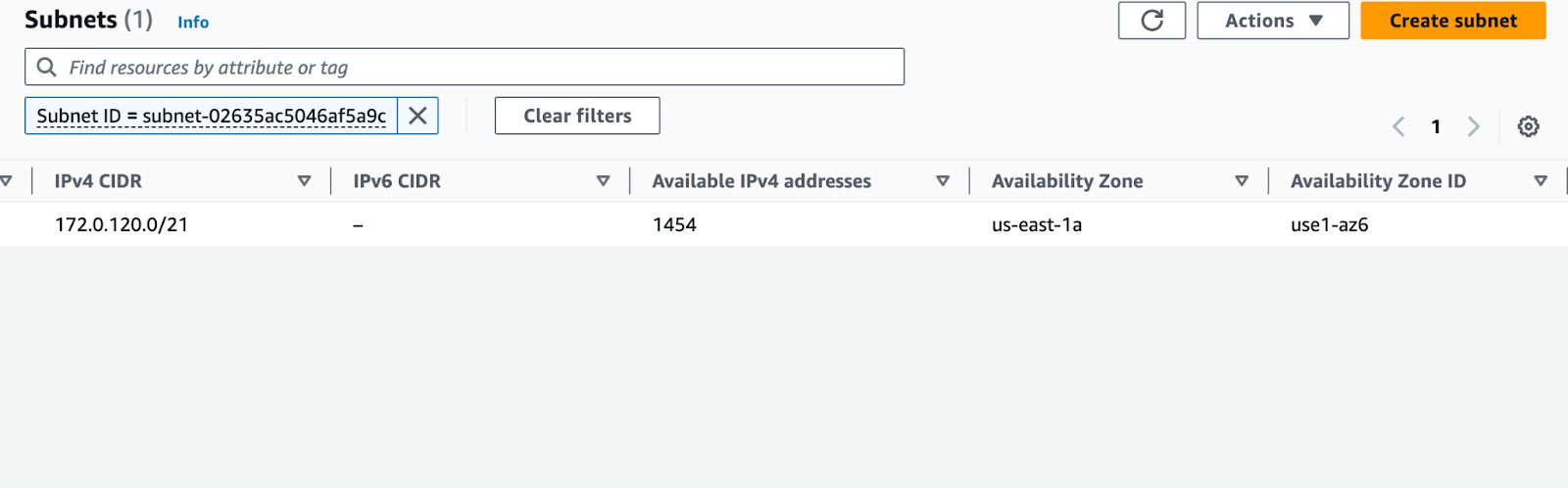Open the Actions dropdown menu
Screen dimensions: 1568x488
[x=1273, y=21]
